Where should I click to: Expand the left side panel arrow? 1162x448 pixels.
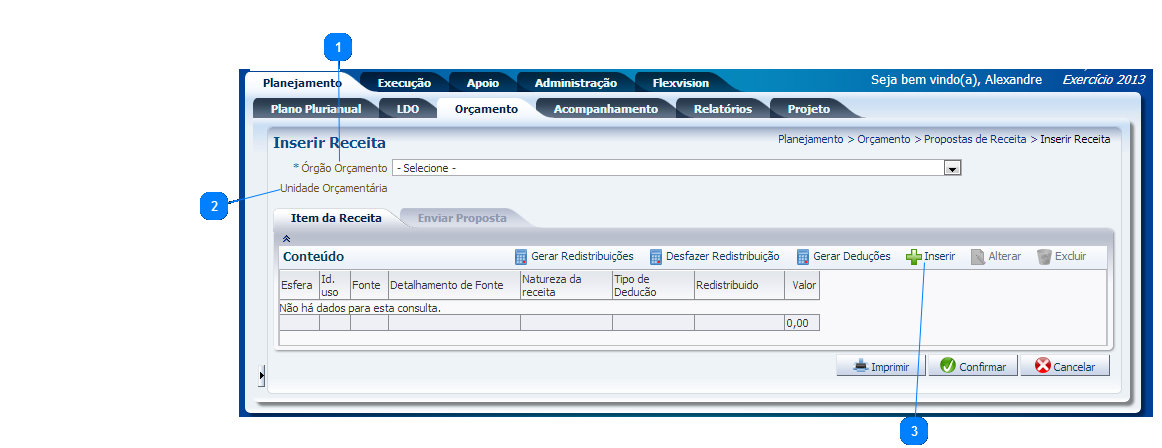[x=261, y=375]
